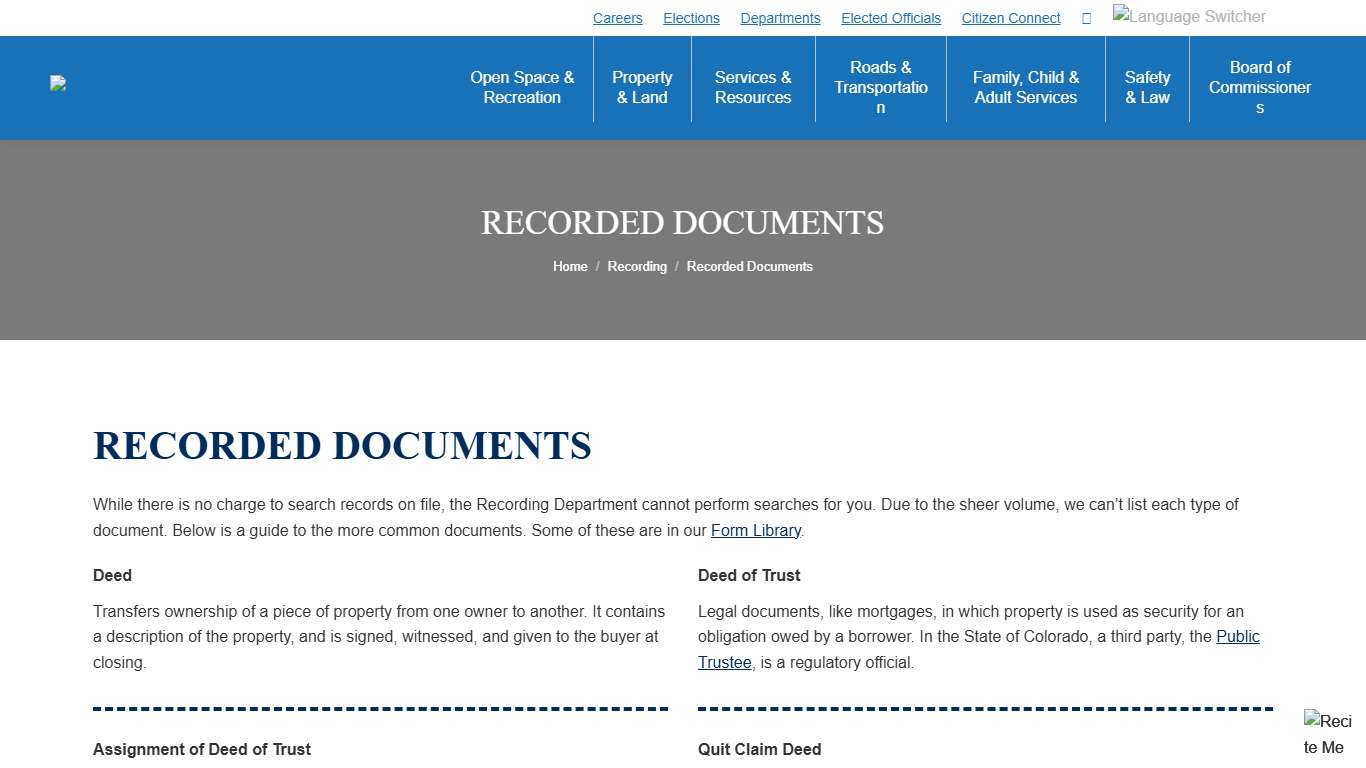The width and height of the screenshot is (1366, 768).
Task: Open the site search icon
Action: 1086,17
